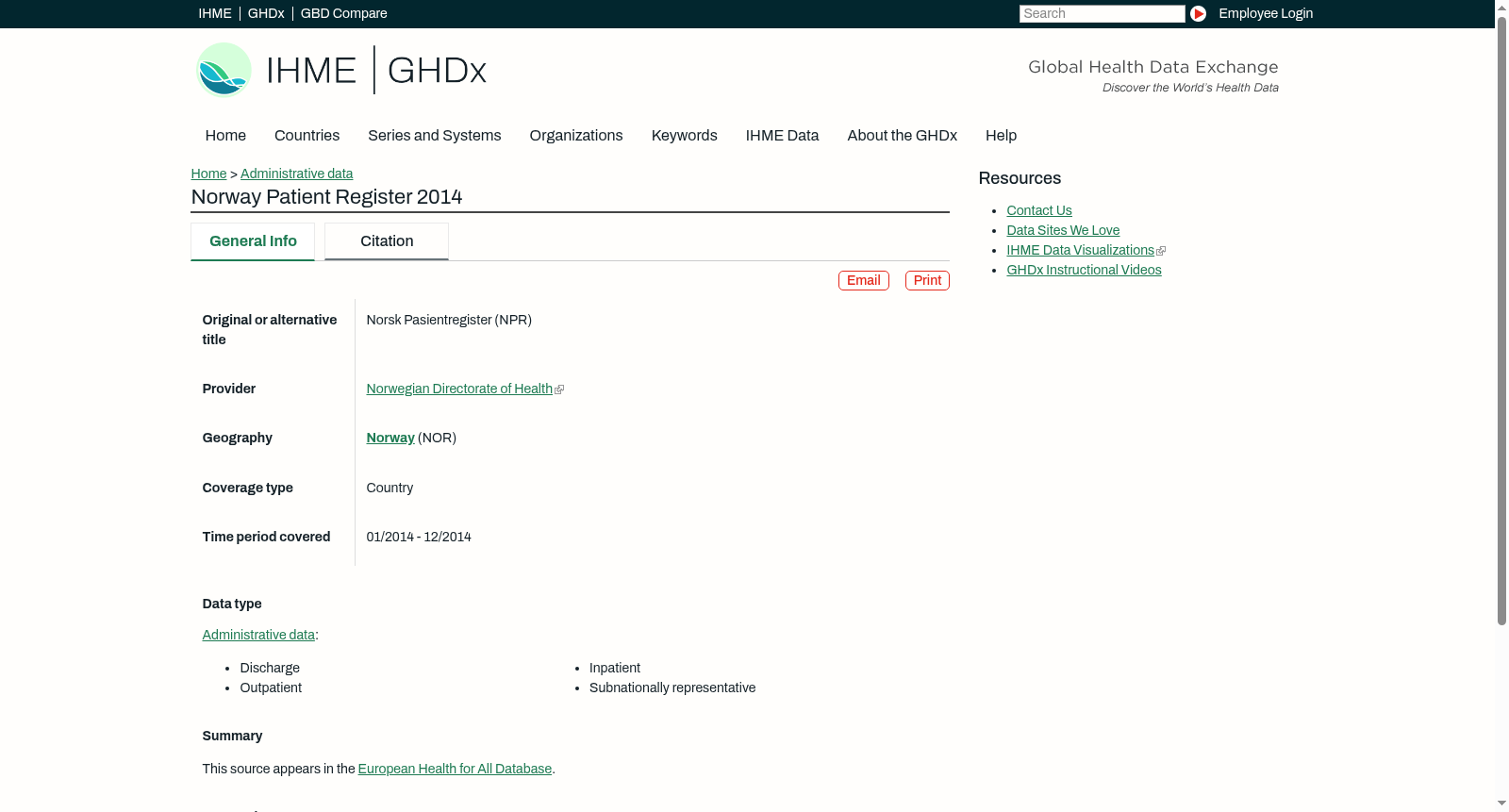Open Data Sites We Love link
Screen dimensions: 1509x812
(1063, 230)
